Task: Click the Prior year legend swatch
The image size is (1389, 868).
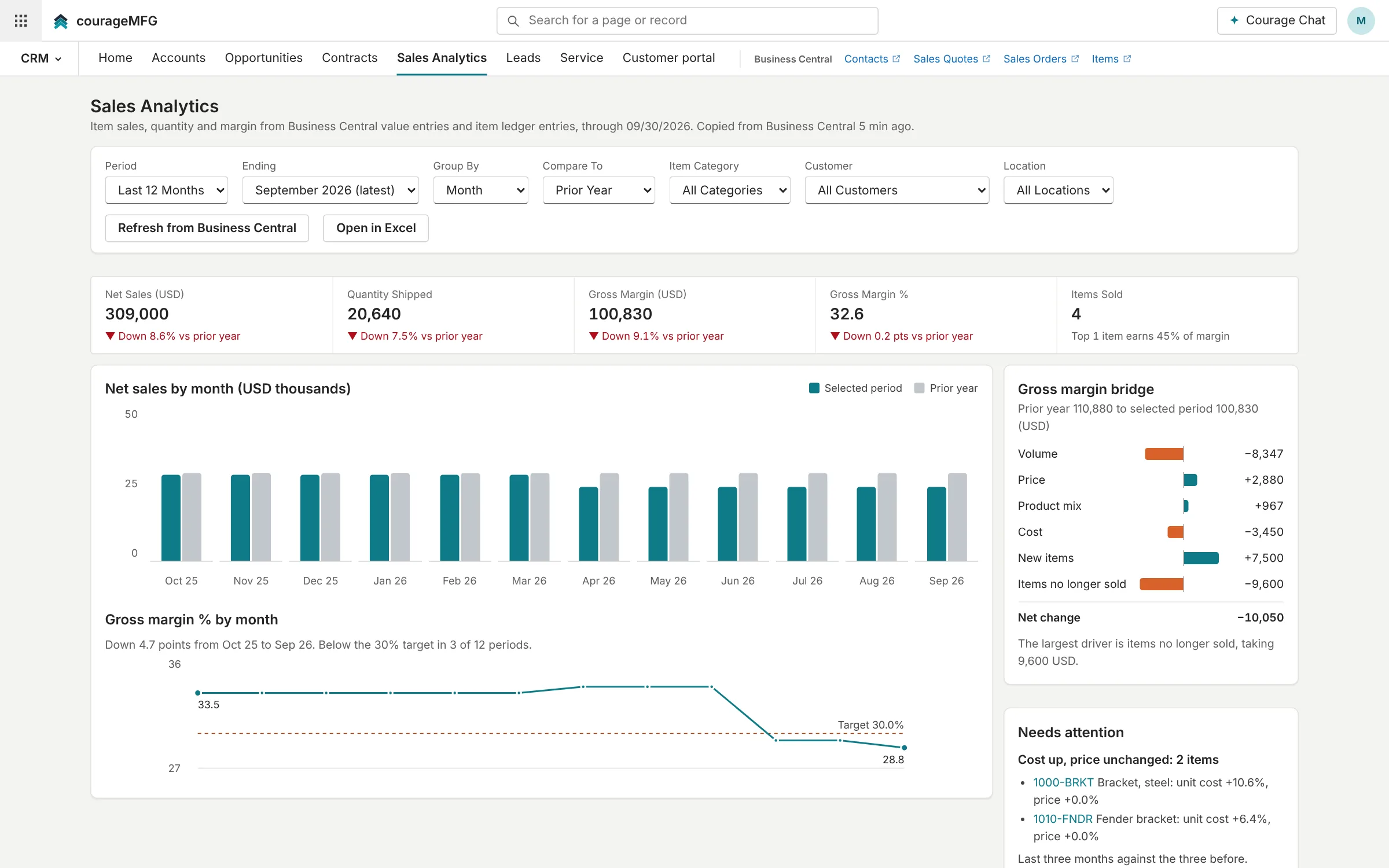Action: coord(919,388)
